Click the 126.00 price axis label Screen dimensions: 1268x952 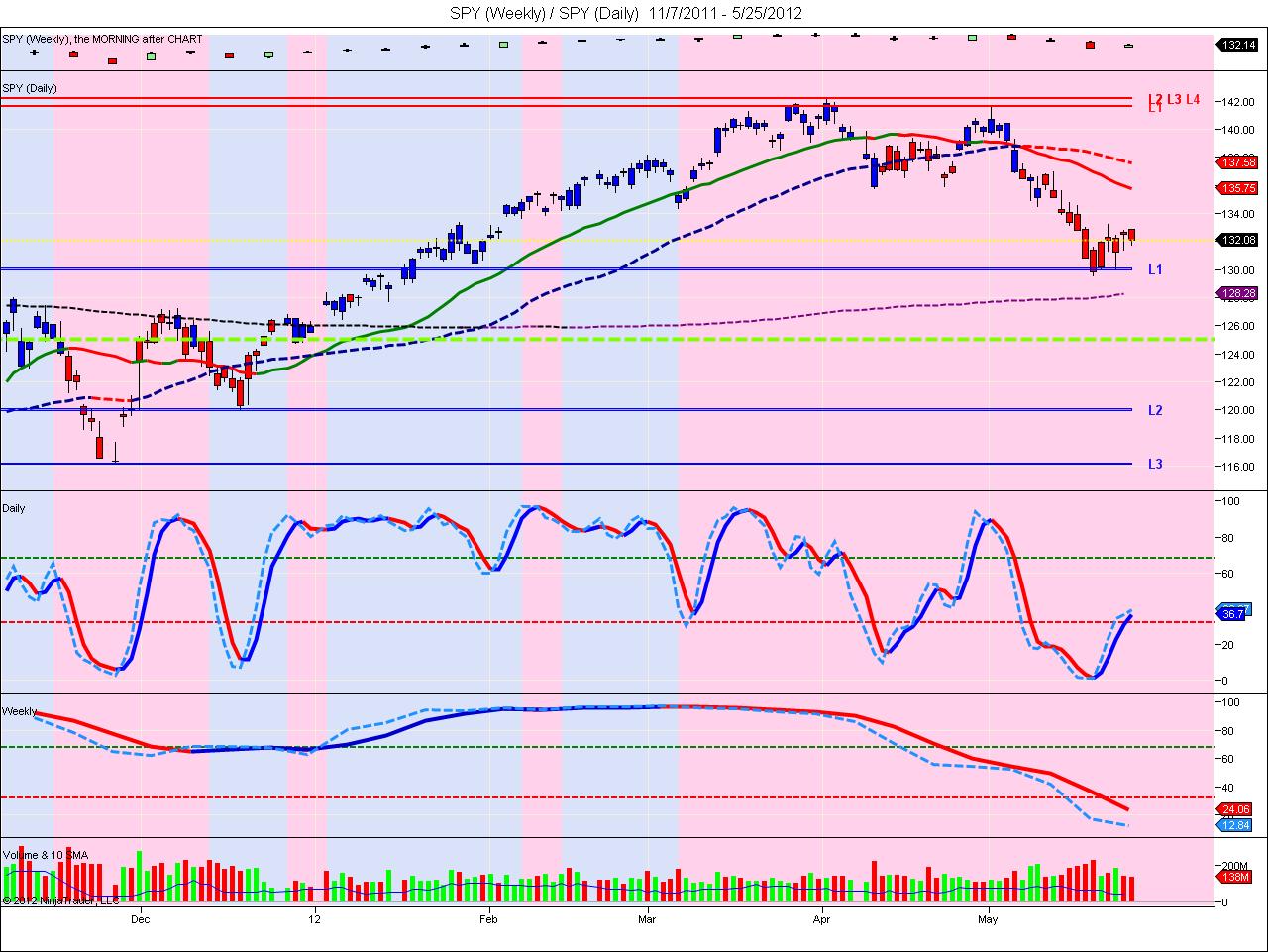click(x=1238, y=326)
